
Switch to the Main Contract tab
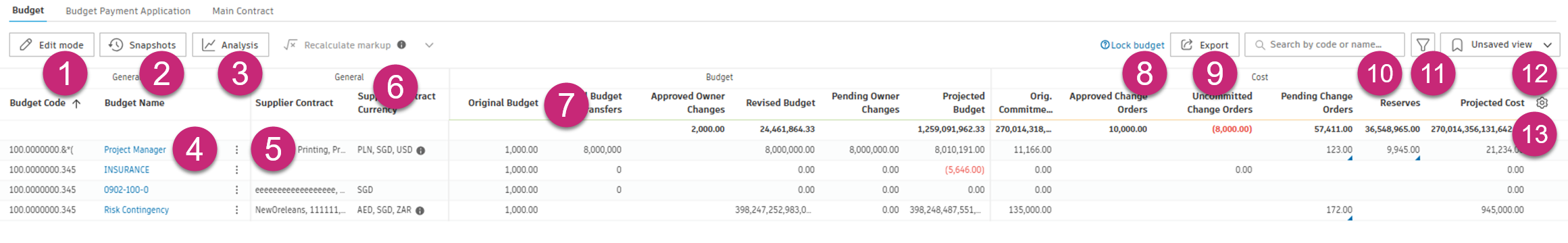[x=243, y=11]
